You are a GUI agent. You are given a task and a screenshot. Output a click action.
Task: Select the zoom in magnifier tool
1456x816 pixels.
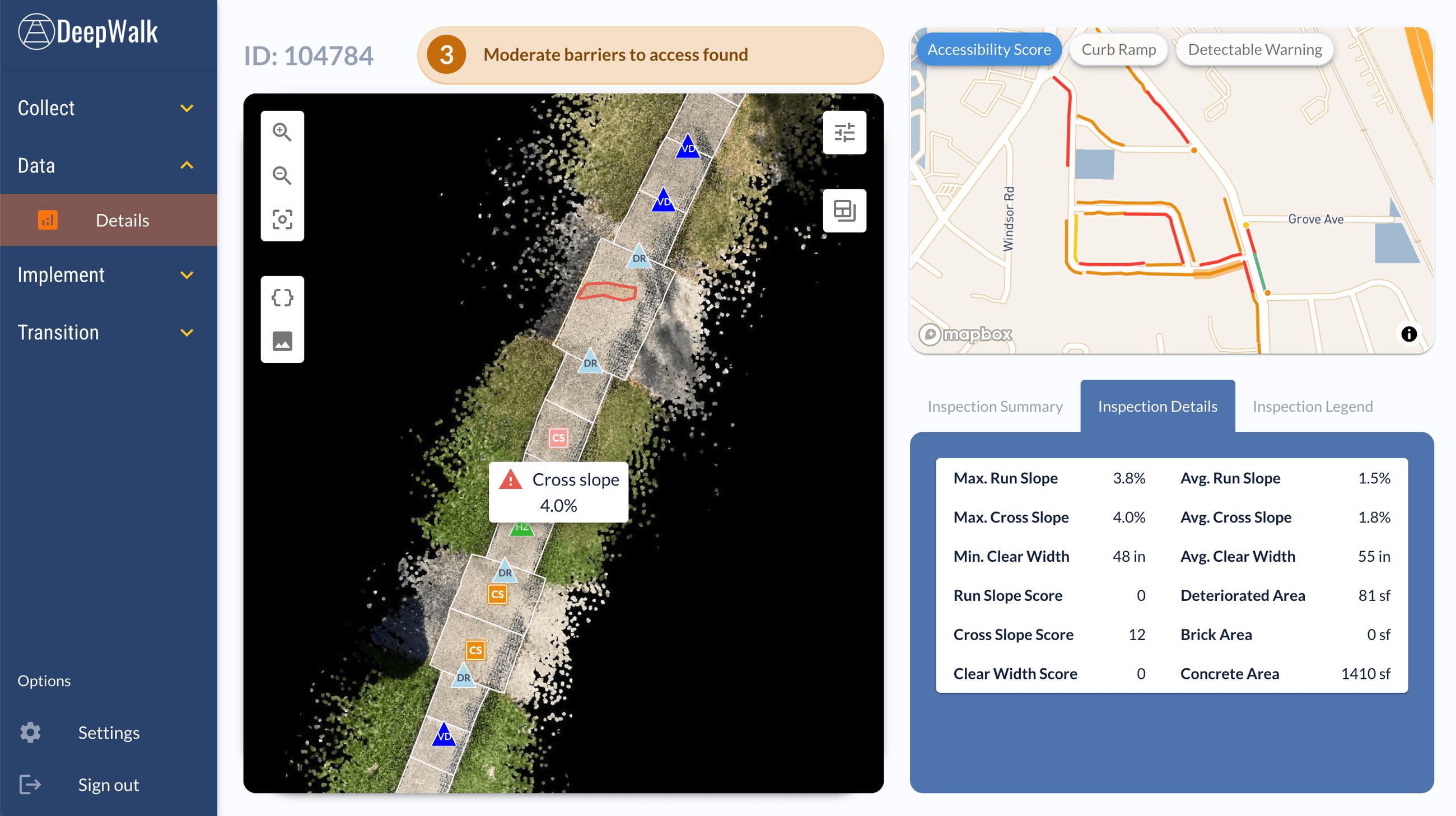282,132
